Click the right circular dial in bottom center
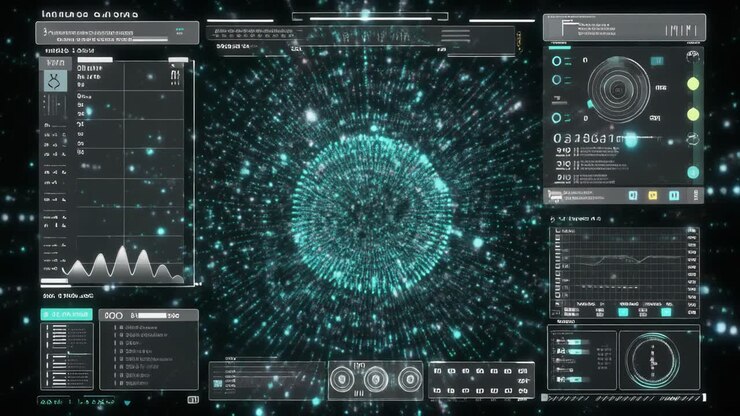This screenshot has width=740, height=416. tap(409, 379)
